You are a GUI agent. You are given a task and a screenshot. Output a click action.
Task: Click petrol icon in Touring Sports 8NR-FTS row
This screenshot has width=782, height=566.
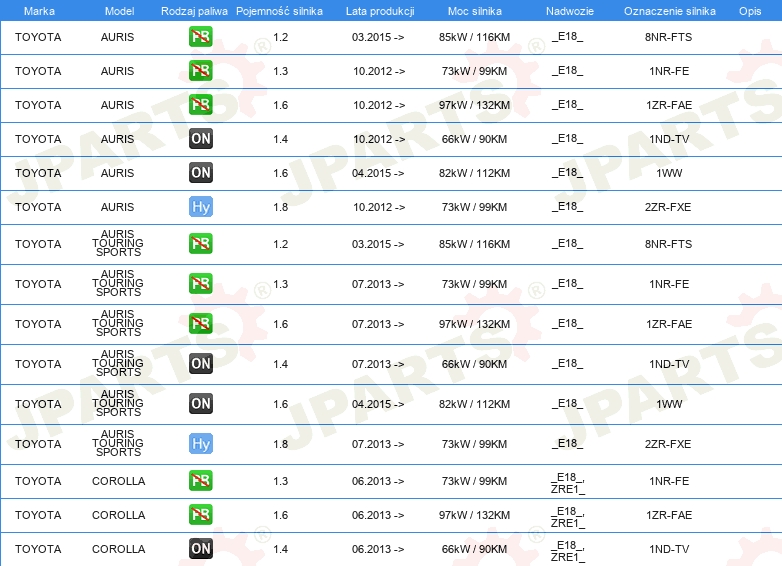pos(200,244)
